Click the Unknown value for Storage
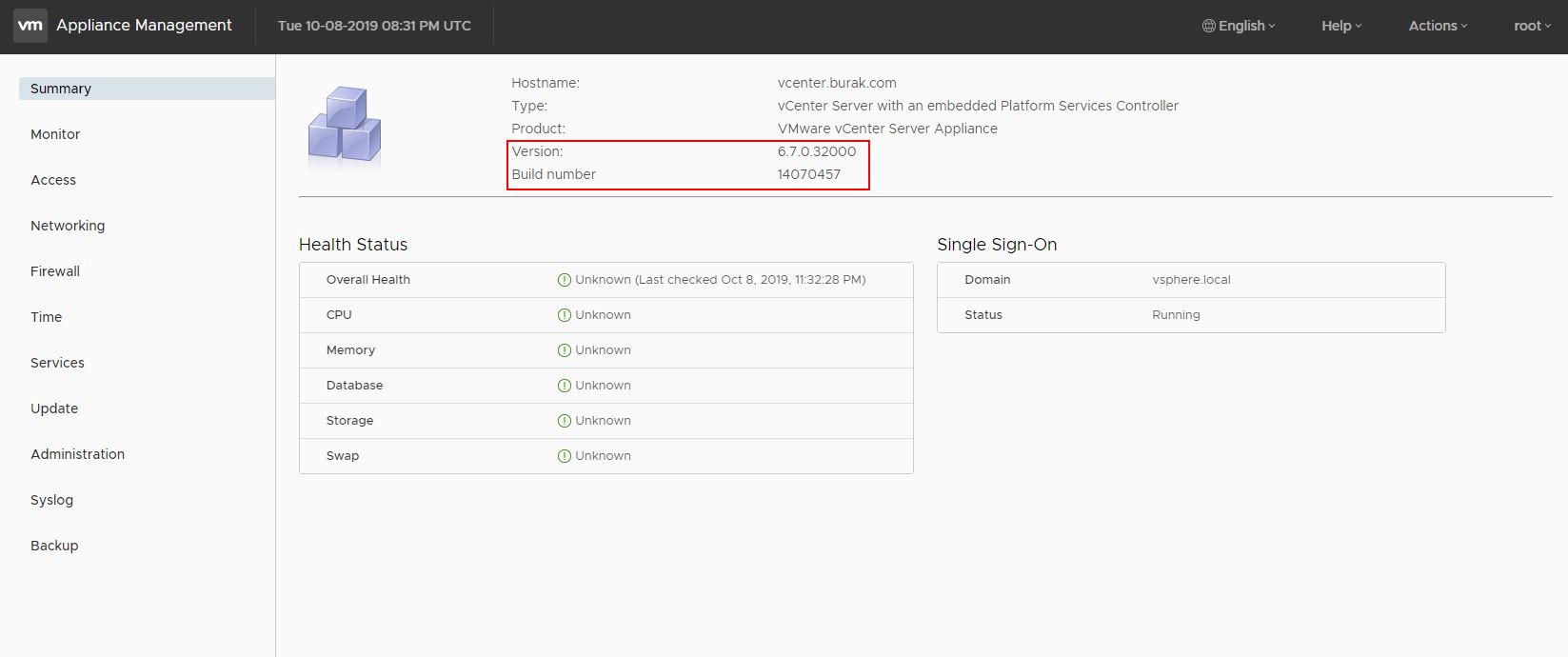The height and width of the screenshot is (657, 1568). coord(603,421)
